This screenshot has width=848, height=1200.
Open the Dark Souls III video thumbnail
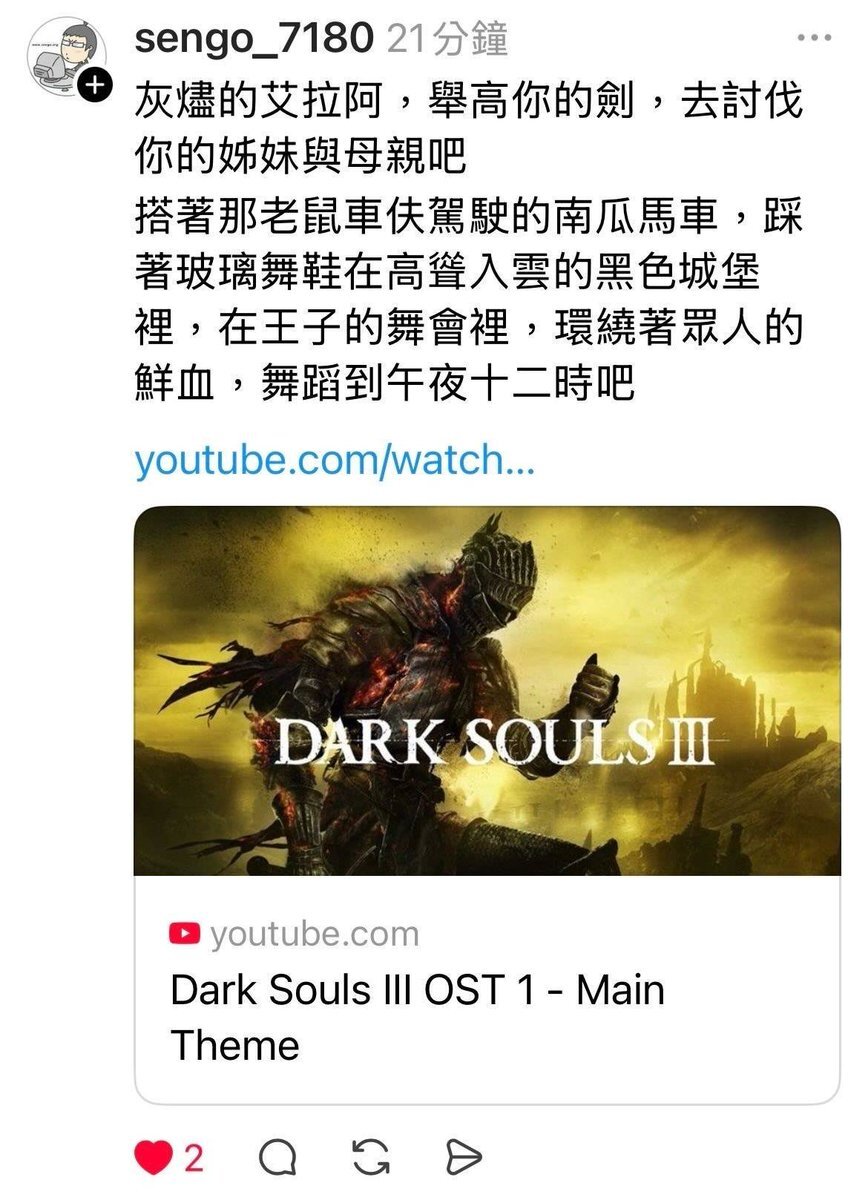487,691
